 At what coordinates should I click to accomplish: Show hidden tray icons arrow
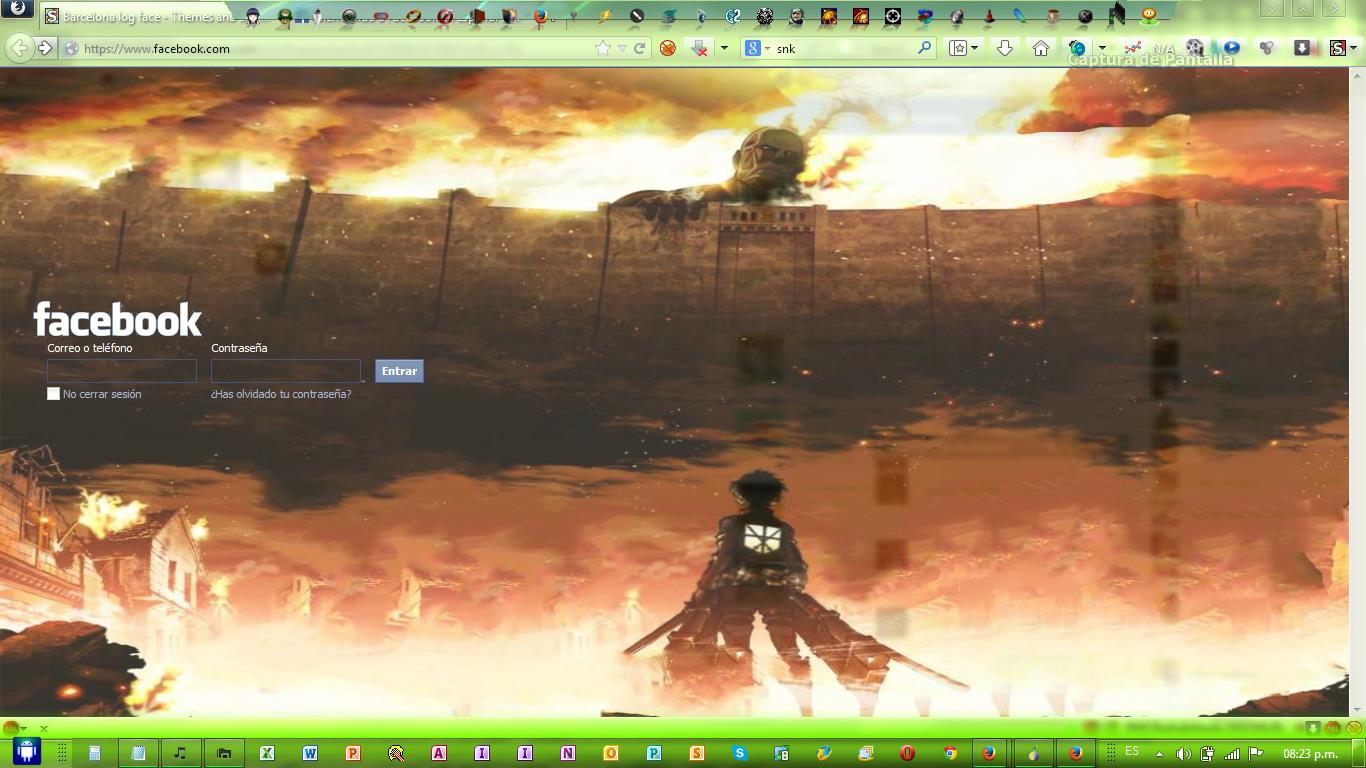pos(1159,754)
